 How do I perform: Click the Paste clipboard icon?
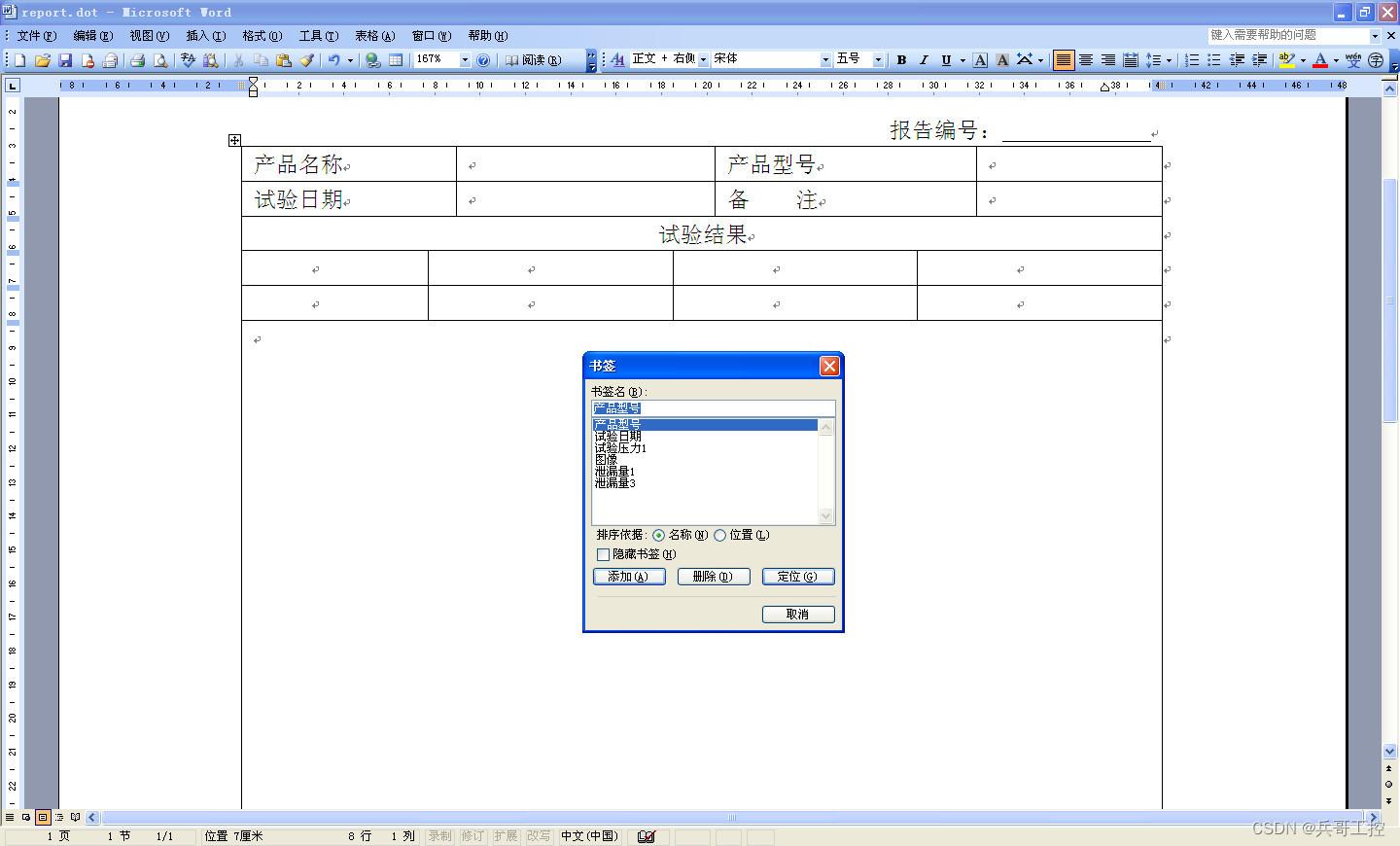pos(284,60)
